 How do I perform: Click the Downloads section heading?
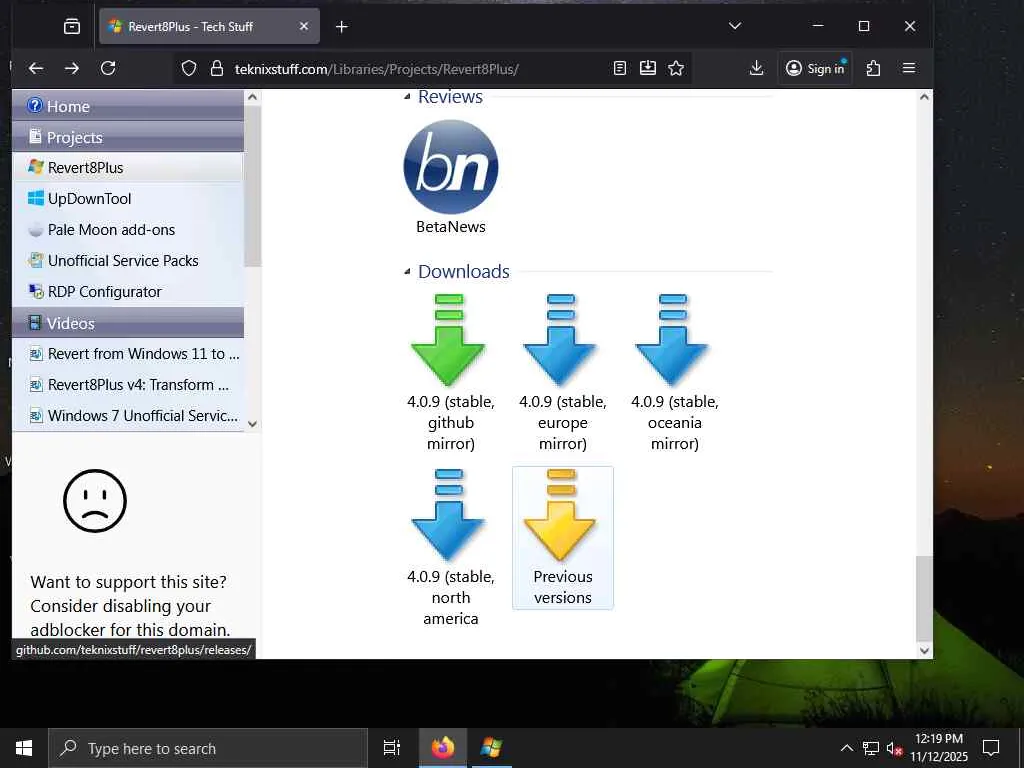click(x=464, y=271)
